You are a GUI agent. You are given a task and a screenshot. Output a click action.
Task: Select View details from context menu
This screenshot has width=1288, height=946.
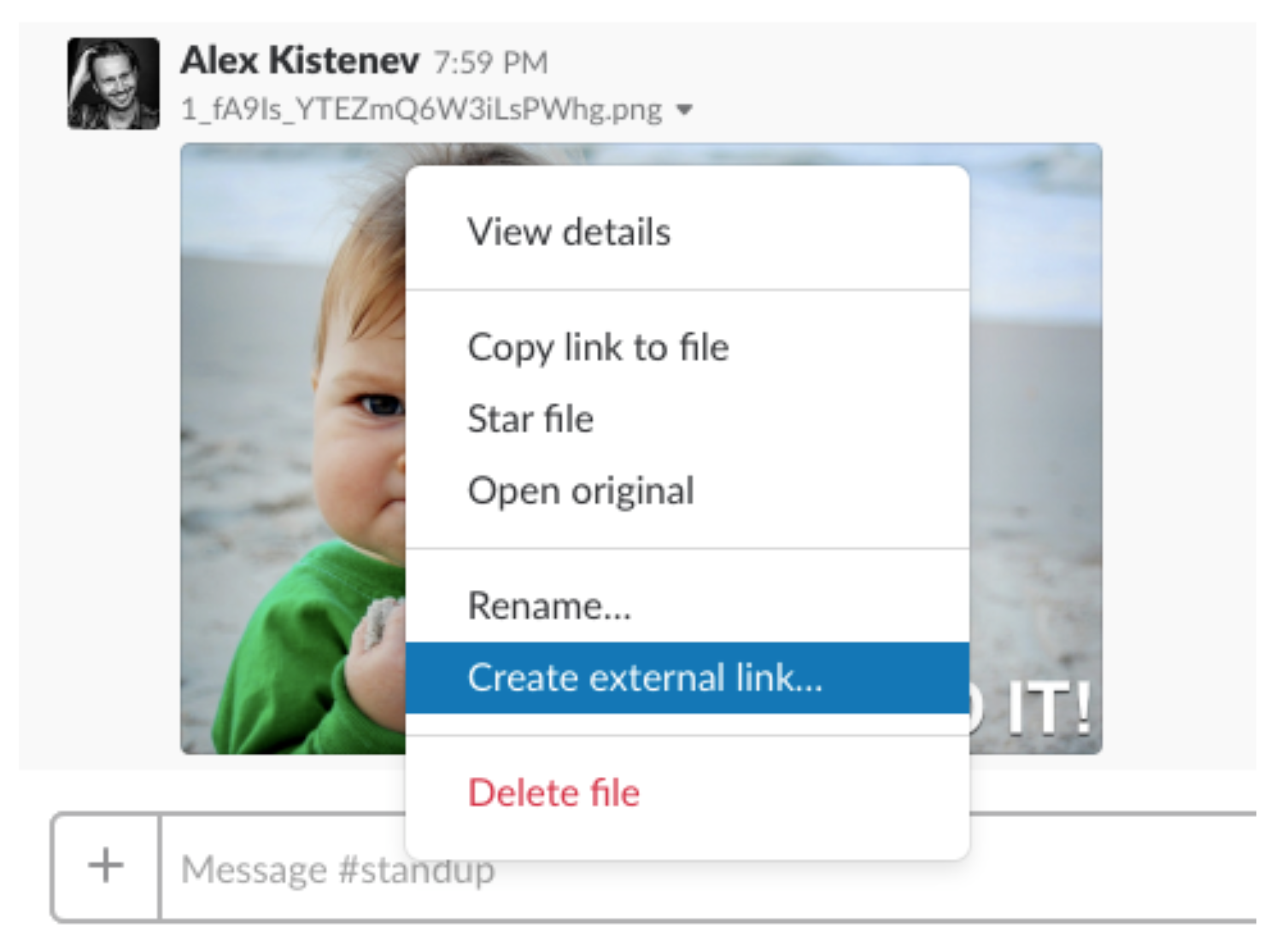569,232
